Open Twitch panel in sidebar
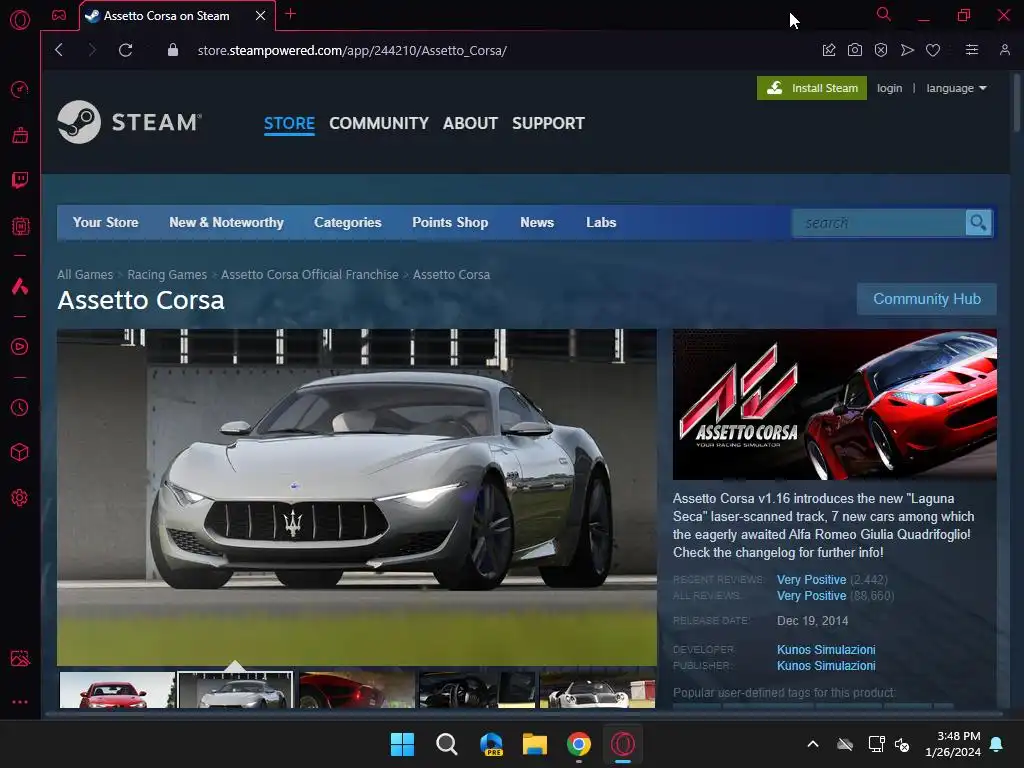Viewport: 1024px width, 768px height. click(20, 180)
